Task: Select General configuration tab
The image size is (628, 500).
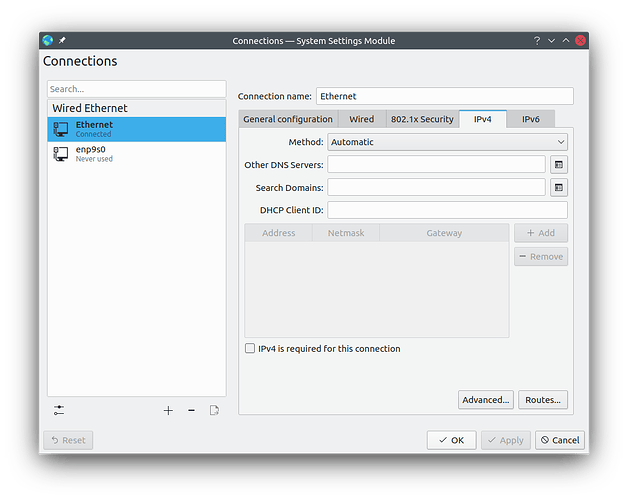Action: pos(288,119)
